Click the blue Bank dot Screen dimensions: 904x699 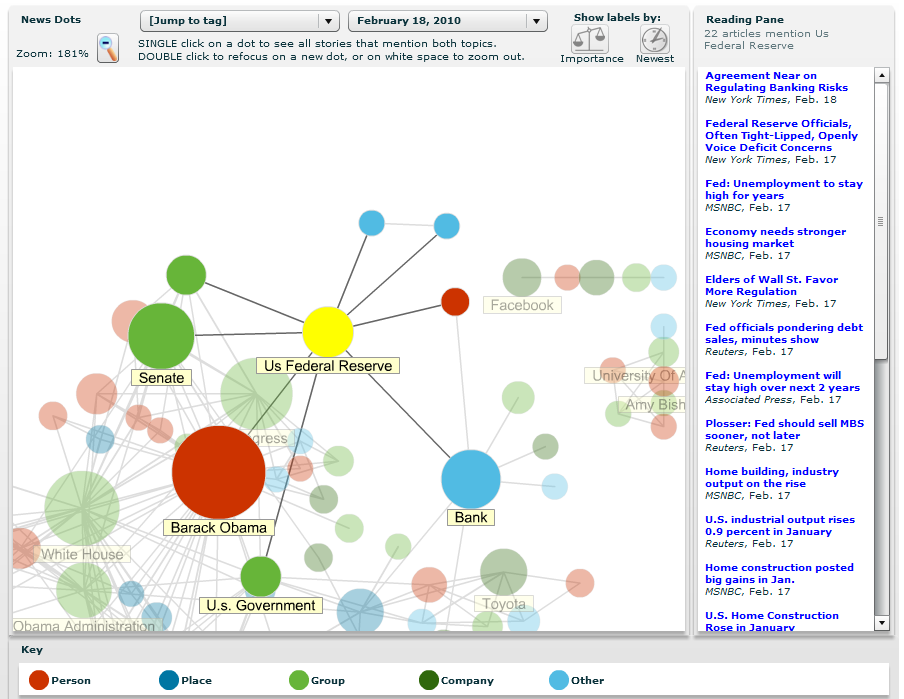[x=471, y=479]
